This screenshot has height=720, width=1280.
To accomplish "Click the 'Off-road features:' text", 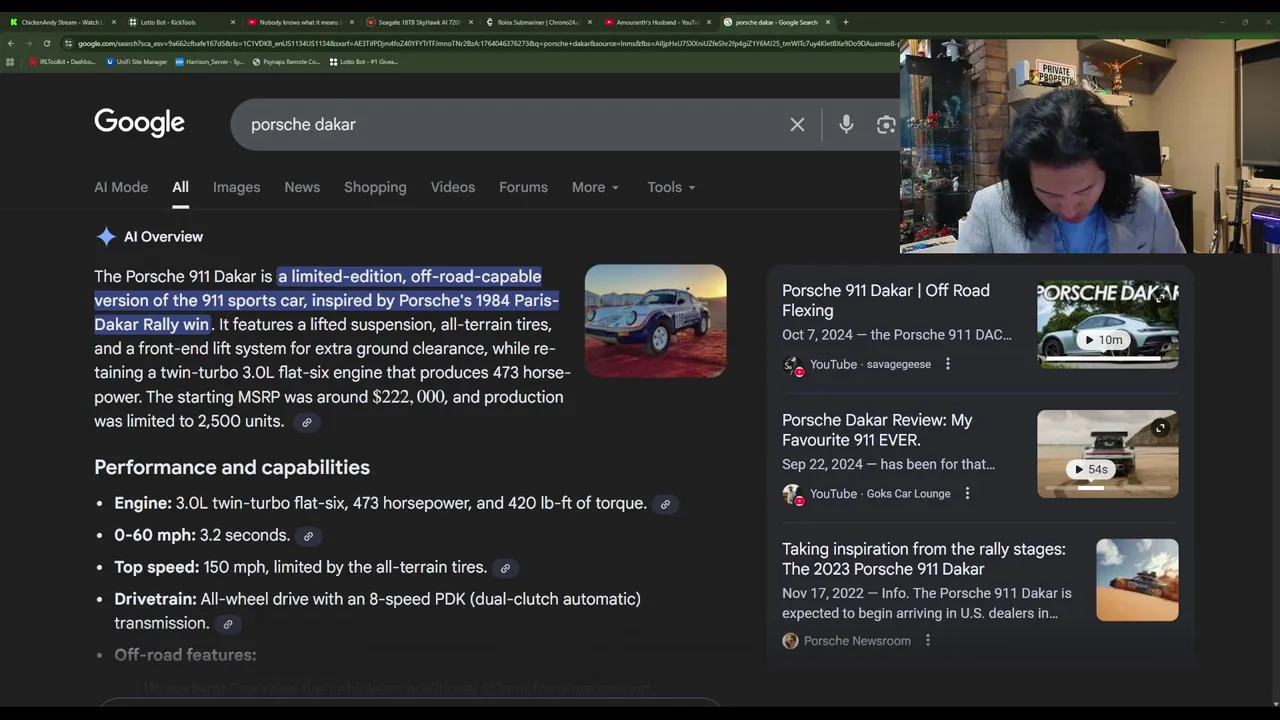I will 185,655.
